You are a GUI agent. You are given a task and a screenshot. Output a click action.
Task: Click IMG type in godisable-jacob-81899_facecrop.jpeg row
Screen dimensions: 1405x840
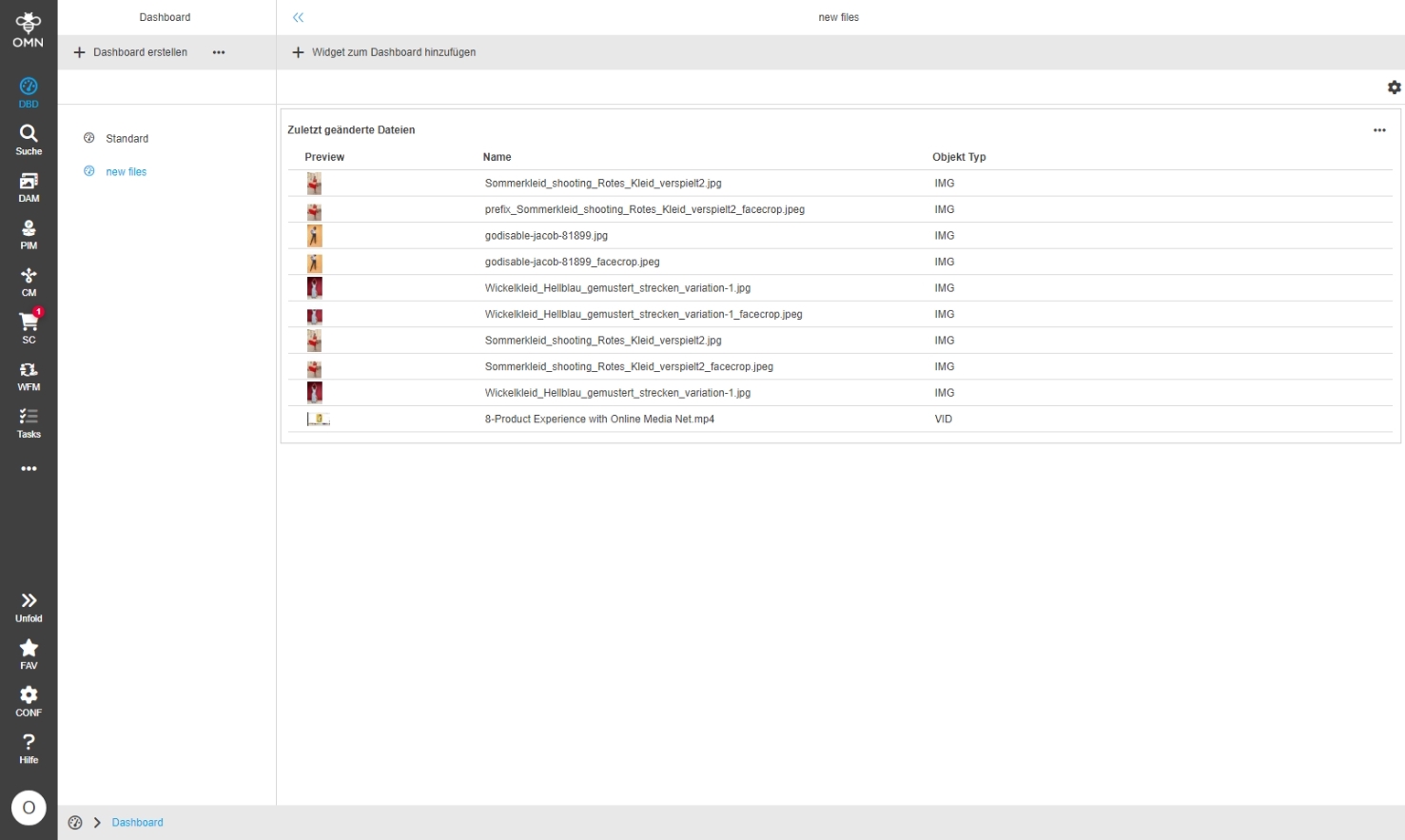click(x=944, y=262)
